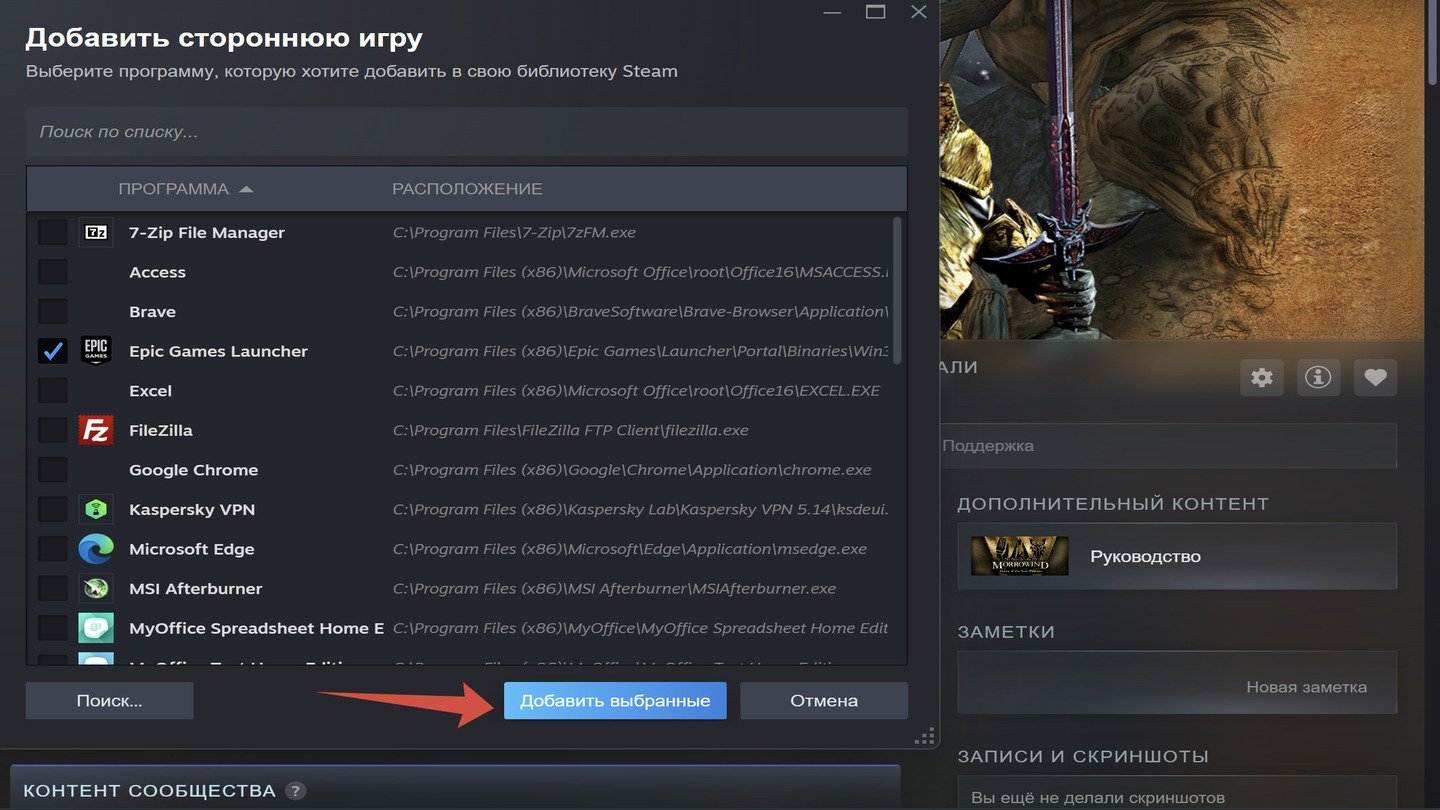1440x810 pixels.
Task: Check the Access checkbox
Action: pyautogui.click(x=52, y=272)
